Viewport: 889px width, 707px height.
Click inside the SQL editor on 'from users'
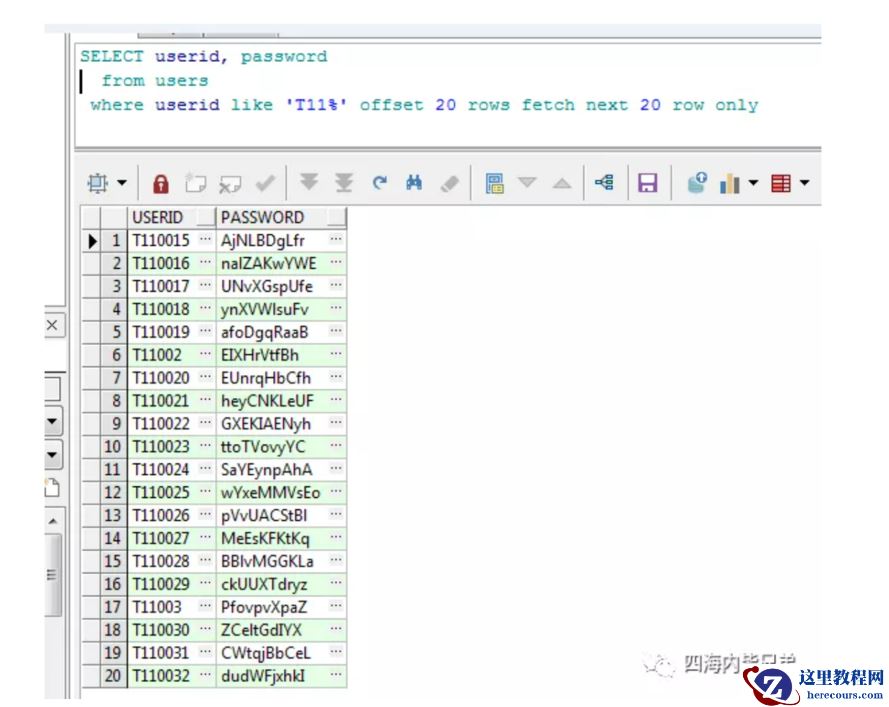point(155,81)
